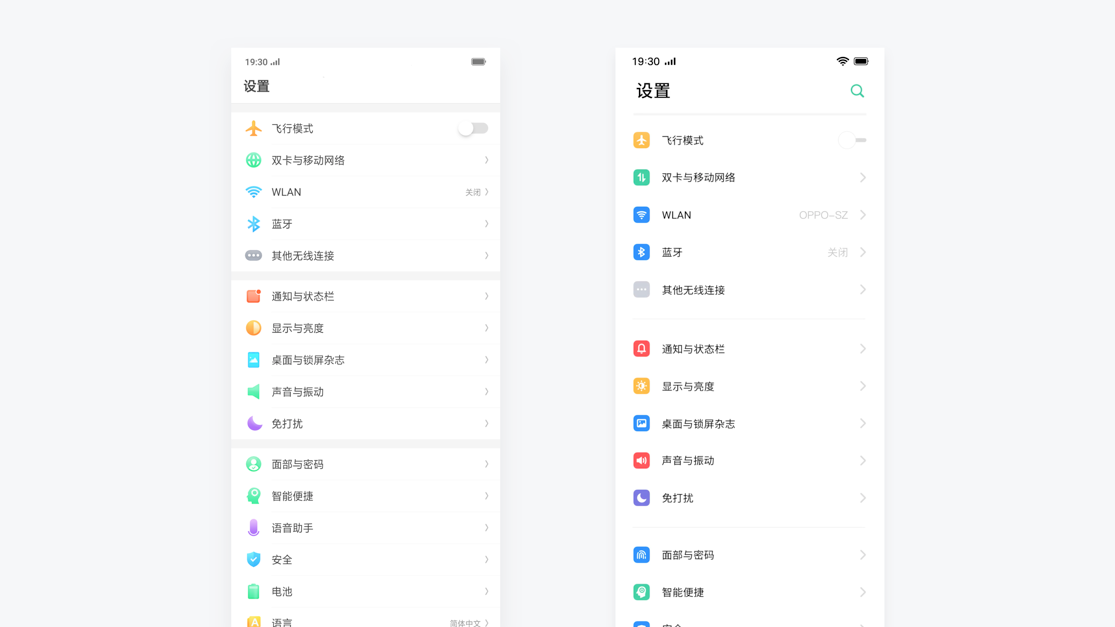This screenshot has height=627, width=1115.
Task: Click the purple microphone 语音助手 icon
Action: (x=254, y=528)
